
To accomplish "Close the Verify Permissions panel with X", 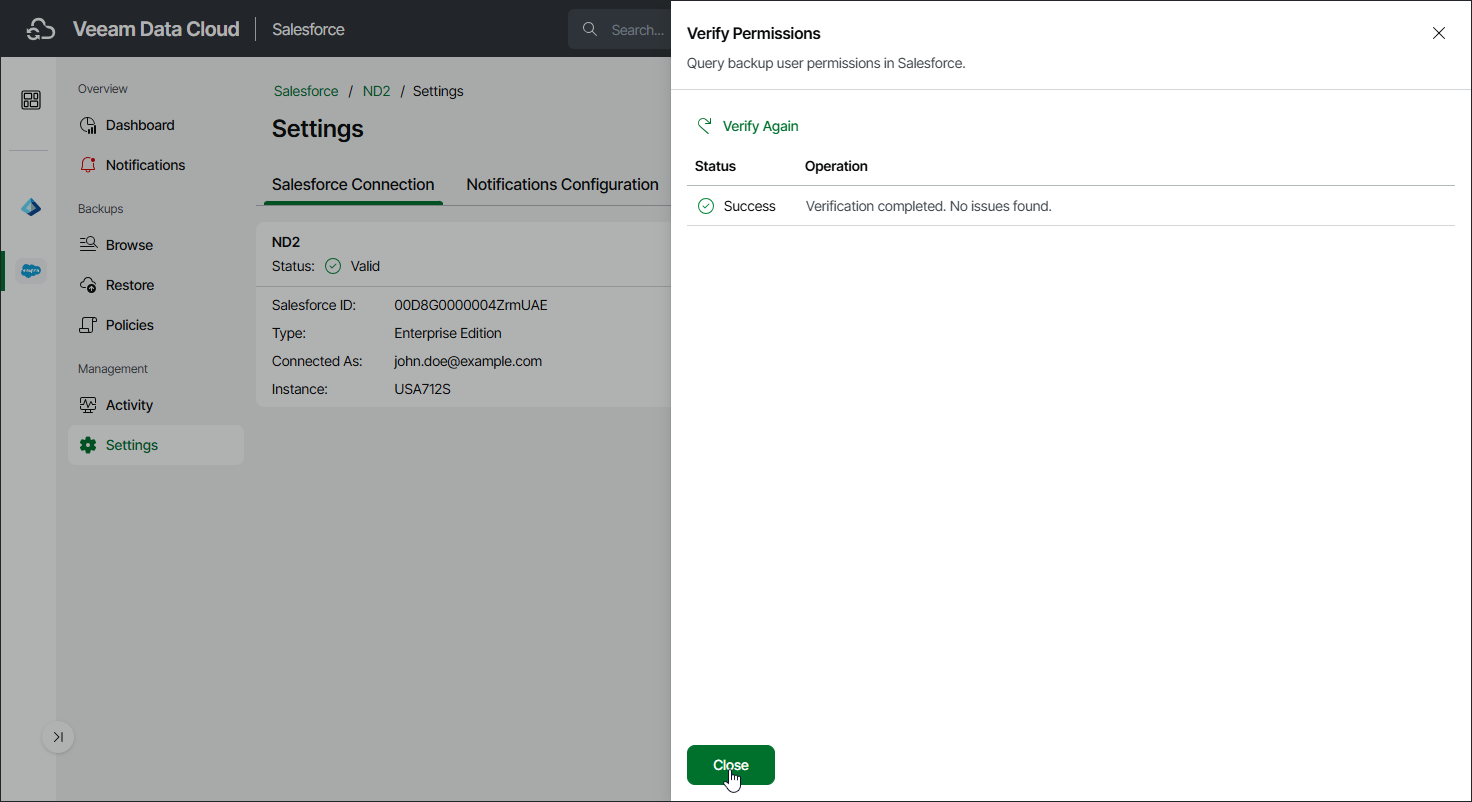I will click(1439, 33).
